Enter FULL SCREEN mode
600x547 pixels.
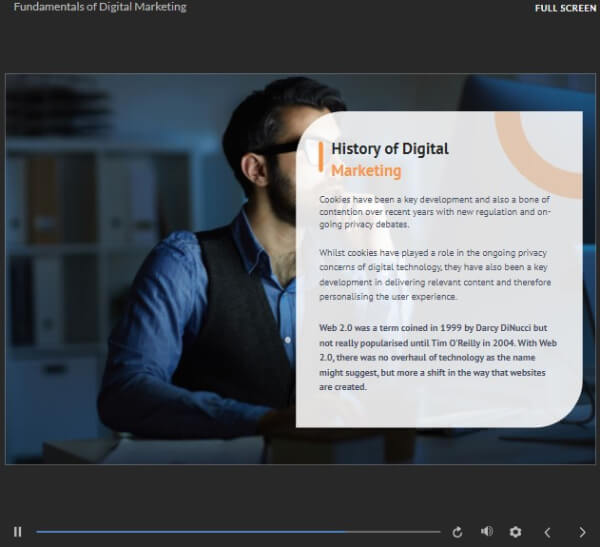click(566, 8)
